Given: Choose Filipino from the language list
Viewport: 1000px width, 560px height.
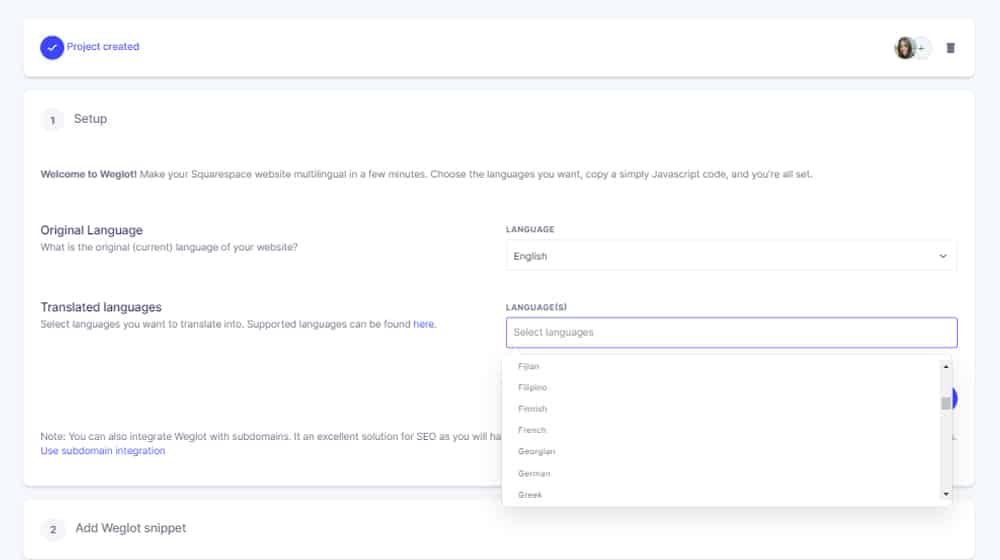Looking at the screenshot, I should point(533,387).
